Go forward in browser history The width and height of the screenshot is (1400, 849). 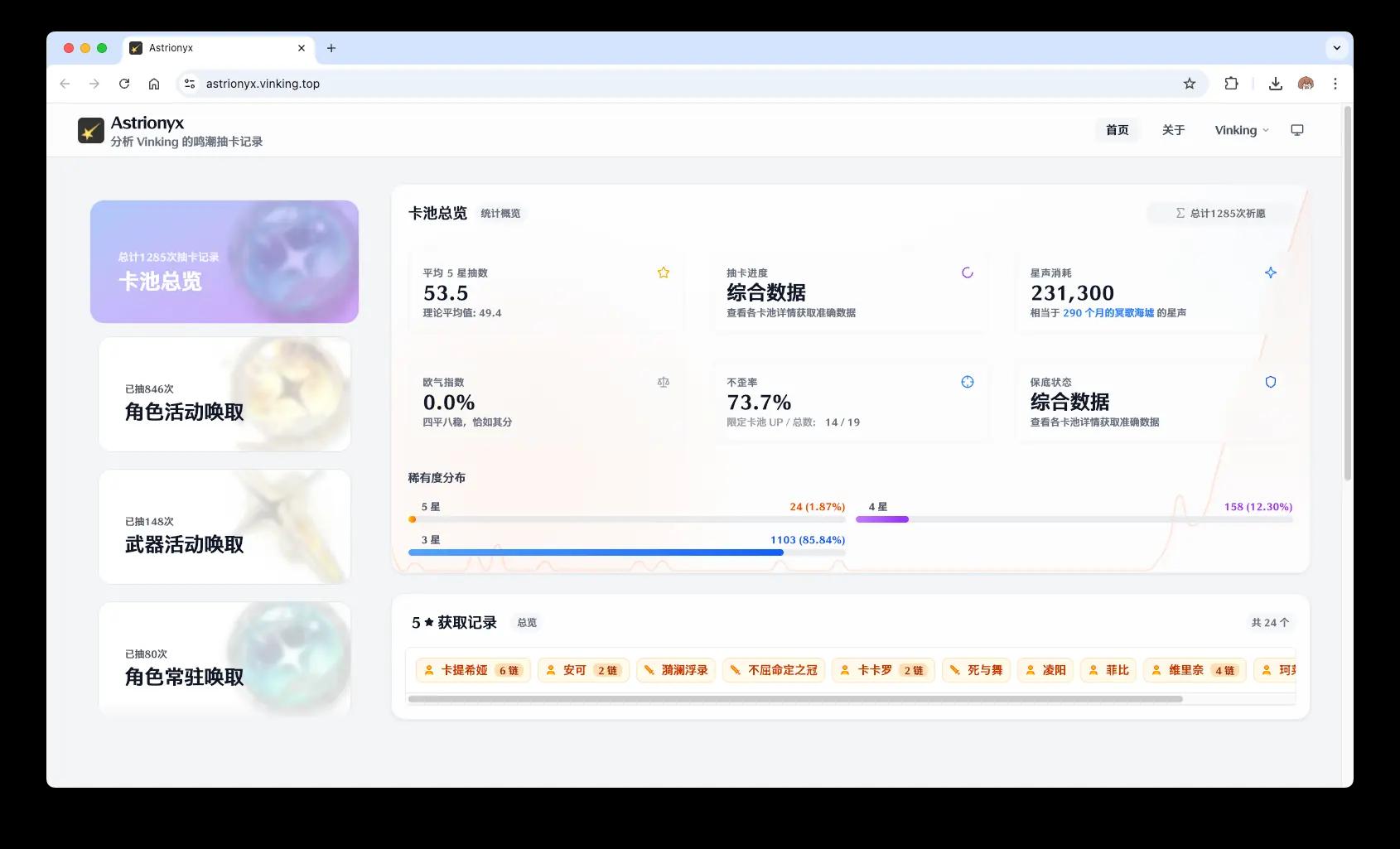point(94,84)
